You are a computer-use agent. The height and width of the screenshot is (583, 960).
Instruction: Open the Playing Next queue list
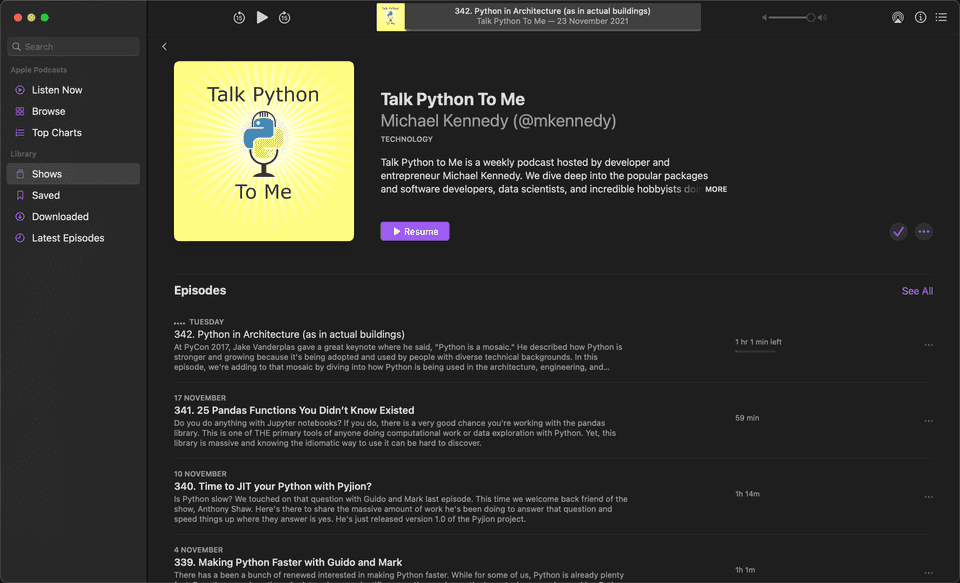(941, 17)
